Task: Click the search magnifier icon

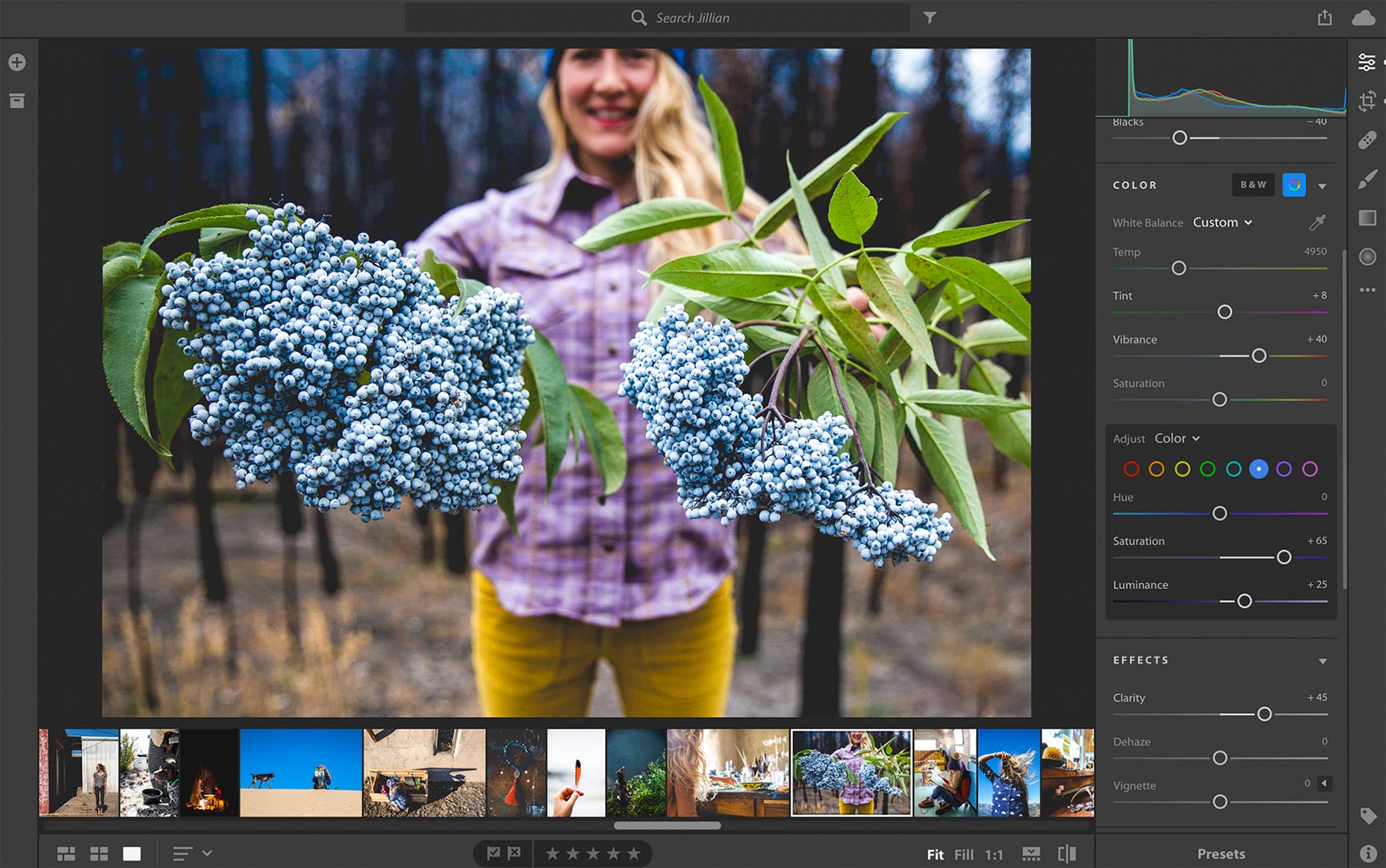Action: (638, 17)
